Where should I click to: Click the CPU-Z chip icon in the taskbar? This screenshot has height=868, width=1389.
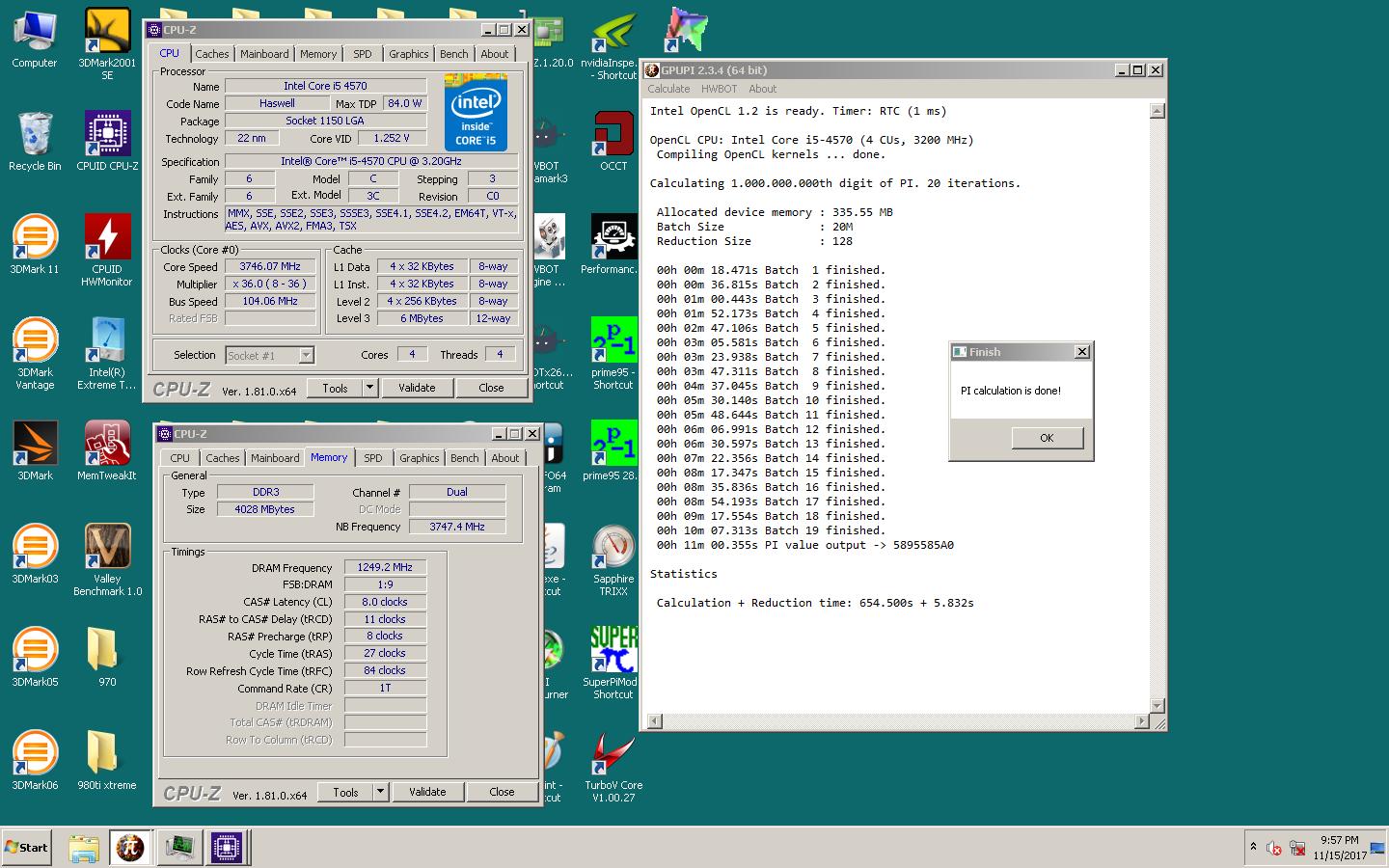tap(227, 848)
